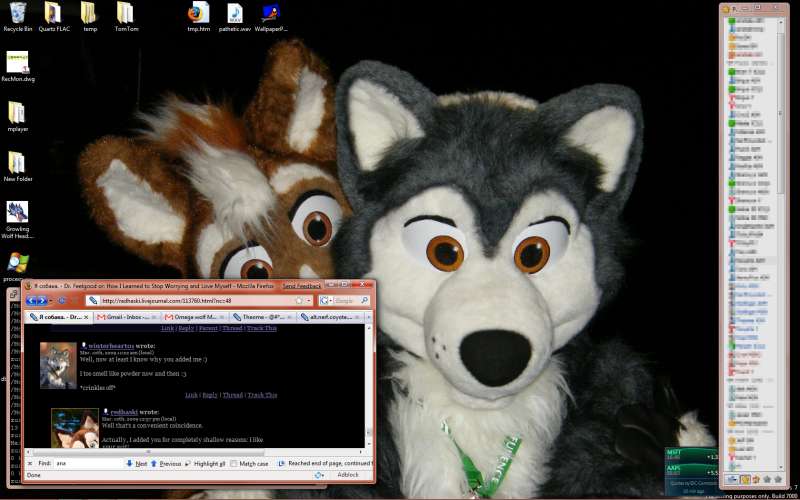800x500 pixels.
Task: Open the mplayer folder icon
Action: point(17,112)
